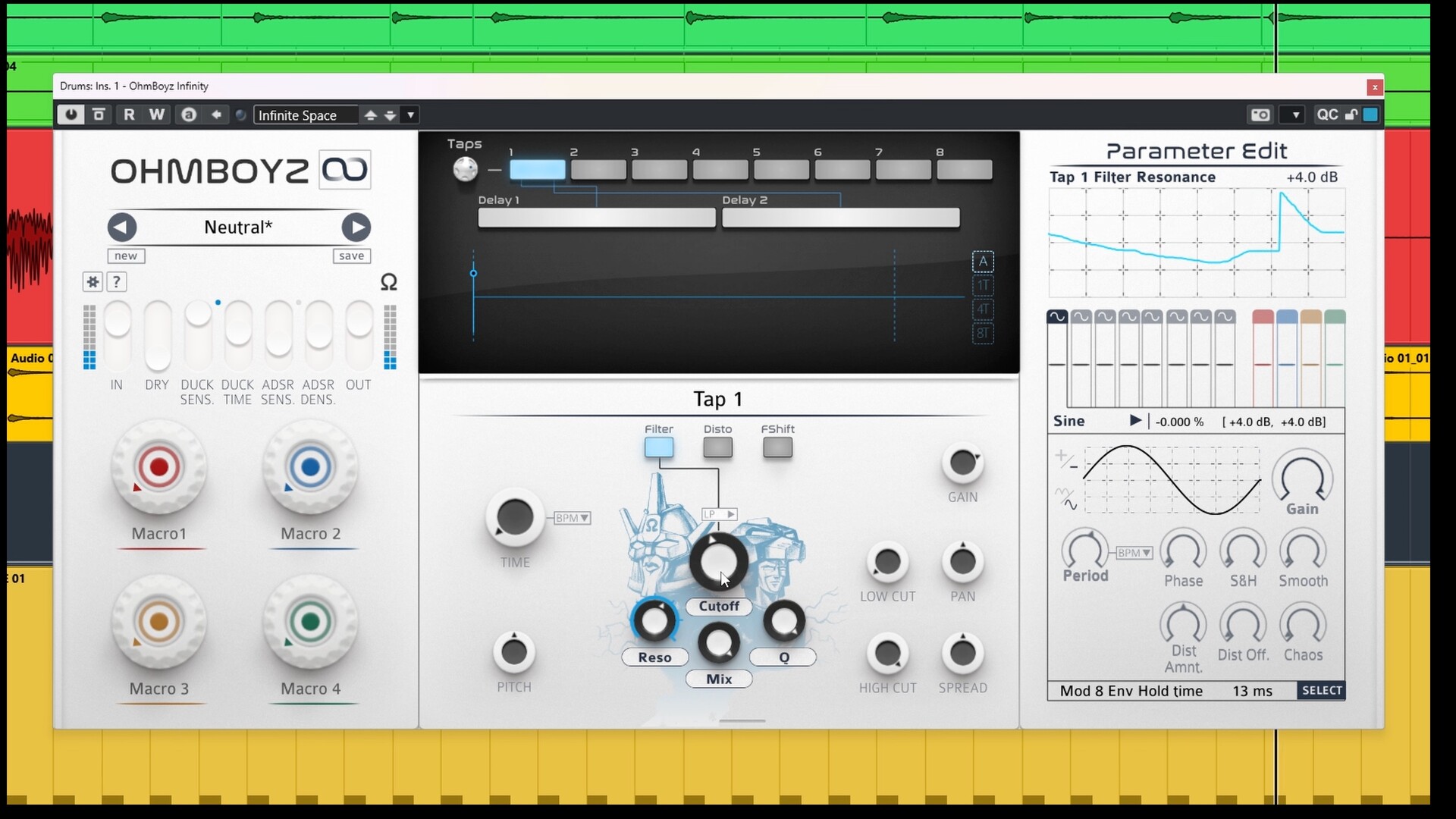
Task: Select Tap 5 button
Action: tap(781, 170)
